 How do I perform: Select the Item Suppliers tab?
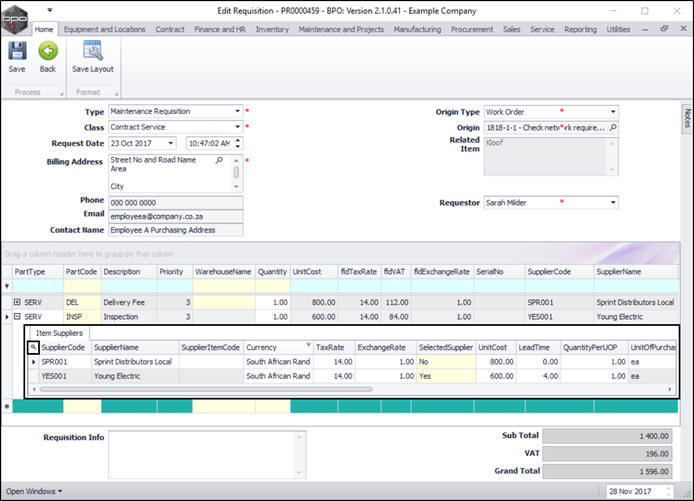coord(59,332)
